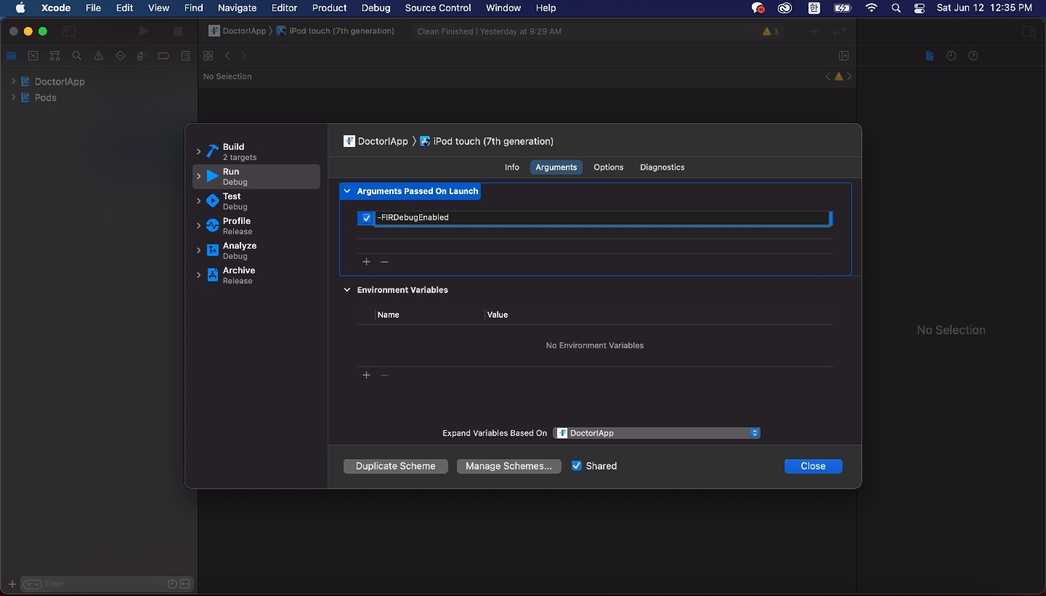The width and height of the screenshot is (1046, 596).
Task: Open the Project navigator in Xcode window
Action: click(11, 56)
